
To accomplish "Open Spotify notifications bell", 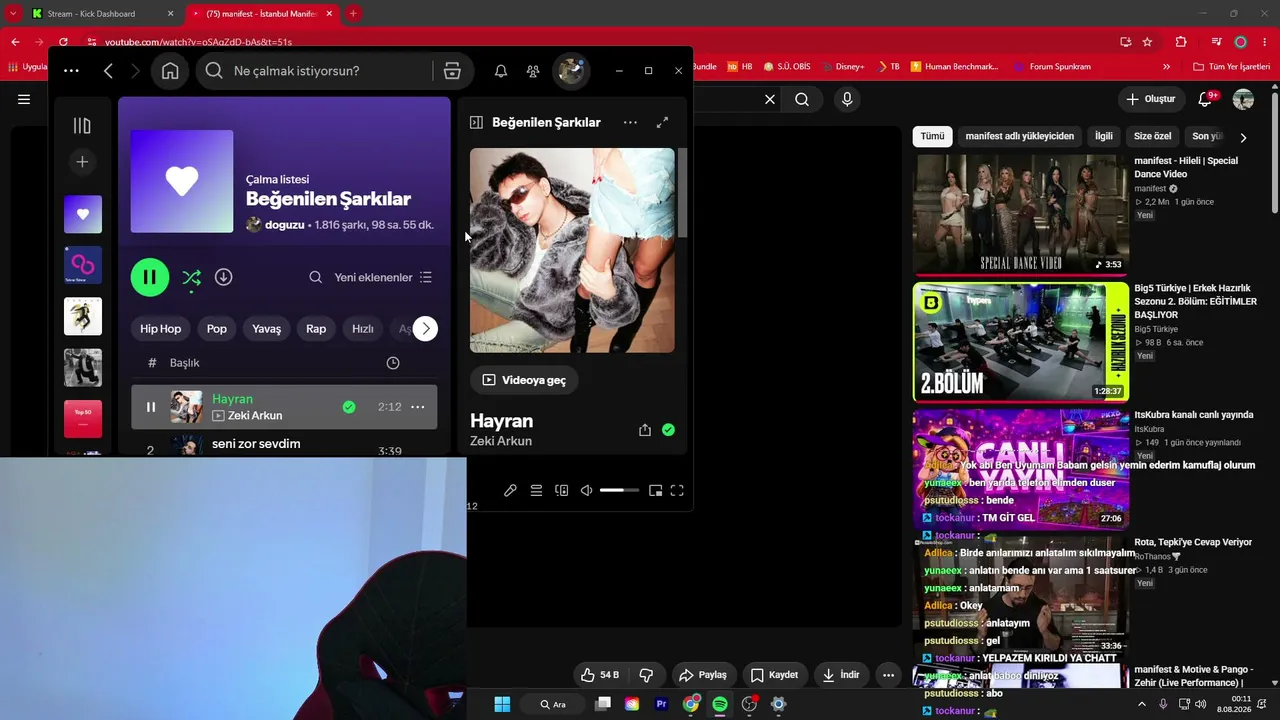I will (501, 71).
